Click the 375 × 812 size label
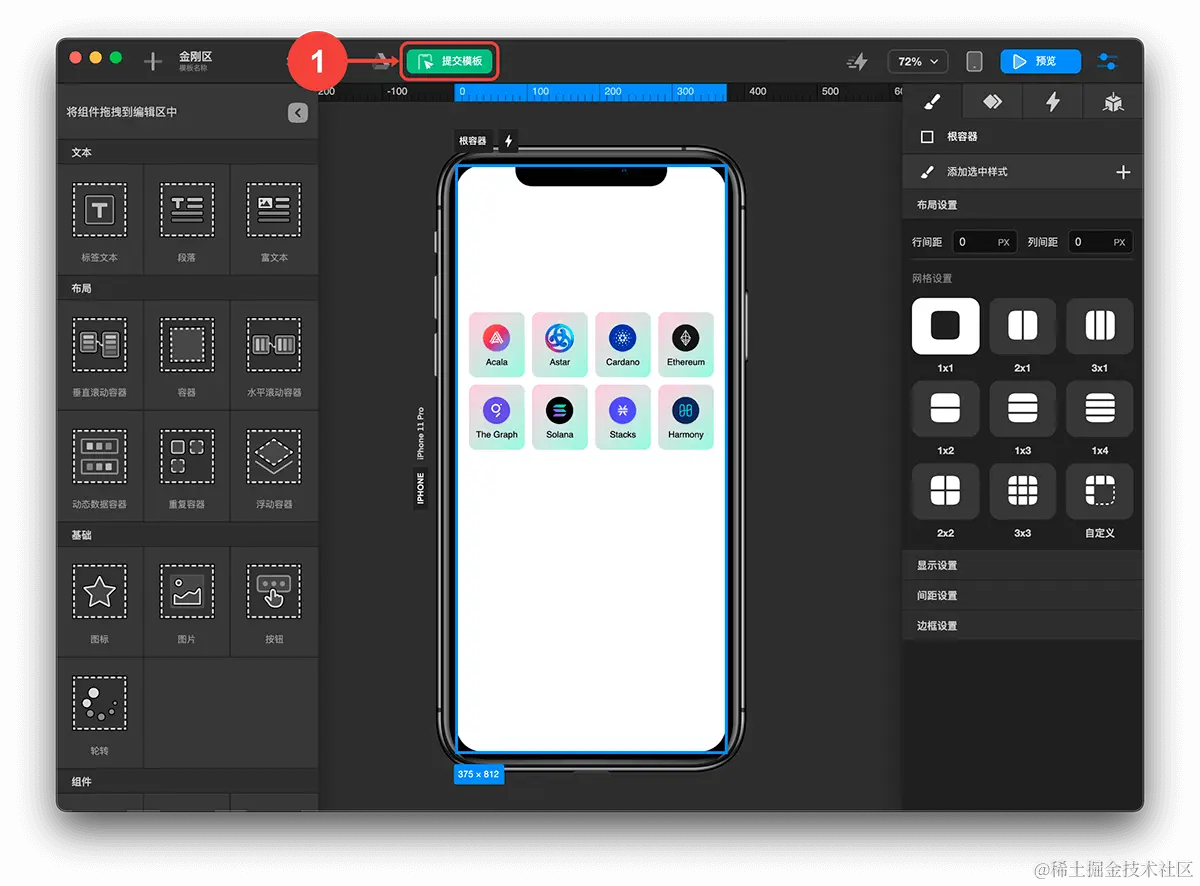Screen dimensions: 1200x886 click(x=478, y=774)
